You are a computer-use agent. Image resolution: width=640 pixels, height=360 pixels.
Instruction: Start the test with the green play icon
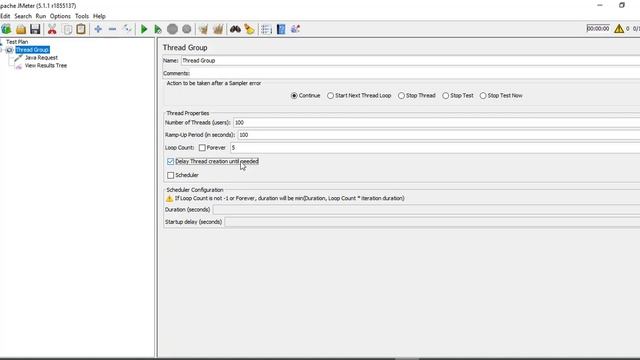144,29
